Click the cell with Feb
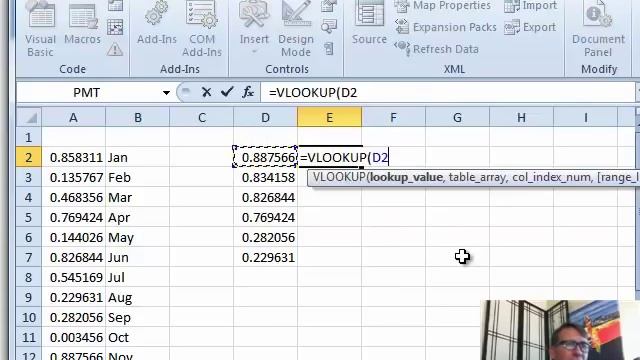 click(x=138, y=178)
